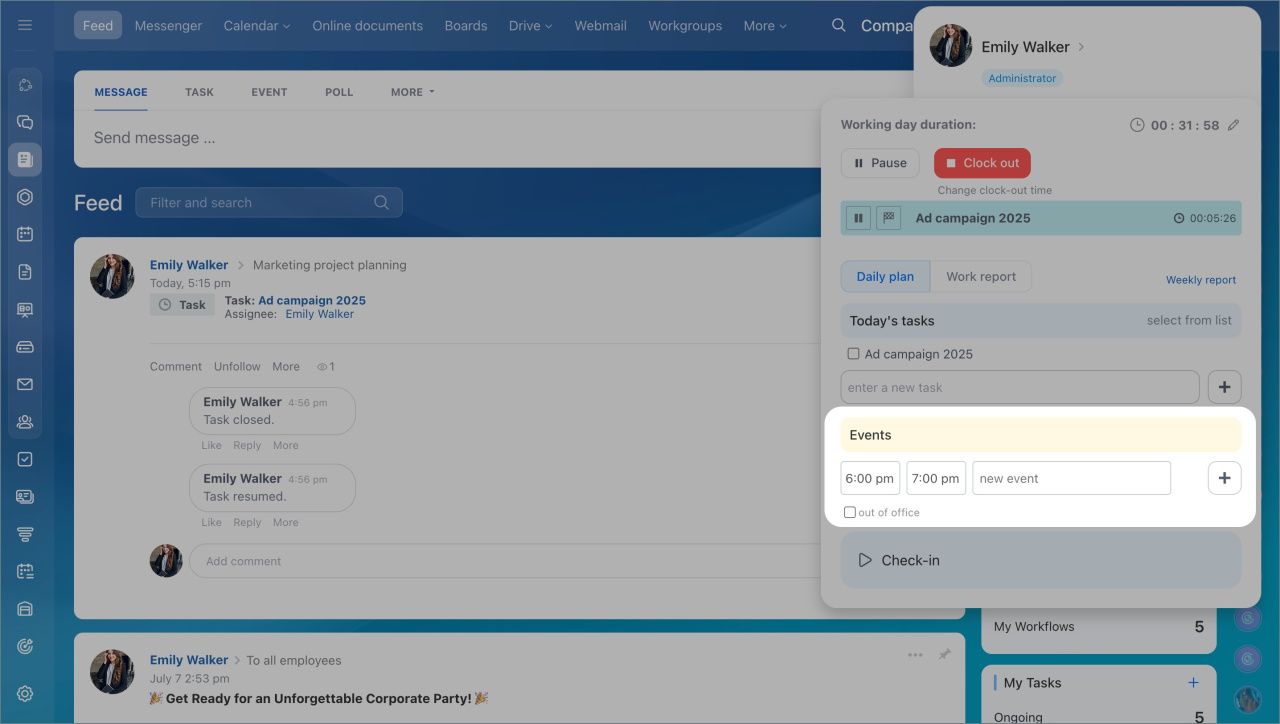Select the POLL tab in composer
Viewport: 1280px width, 724px height.
click(339, 92)
